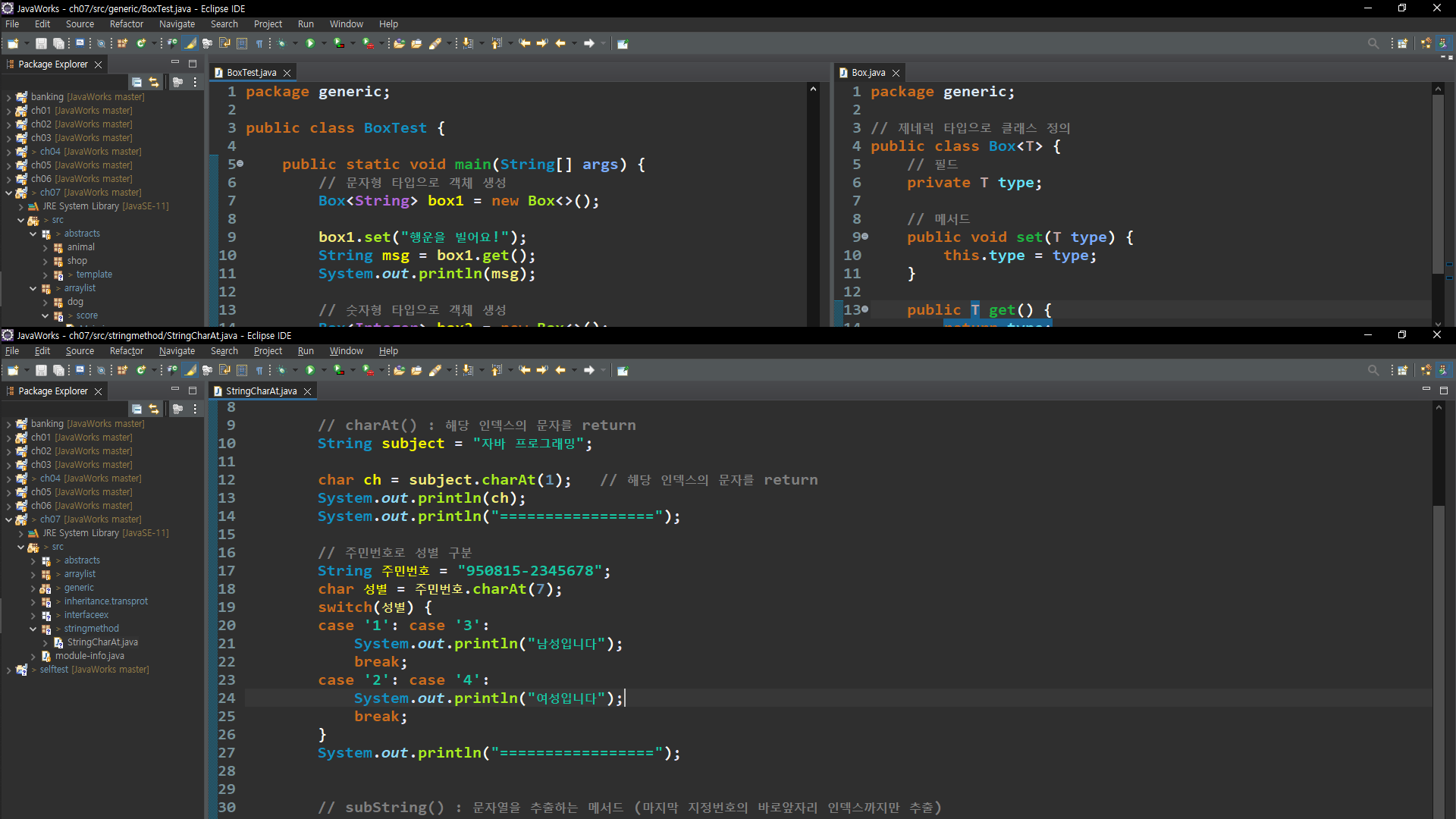The image size is (1456, 819).
Task: Click New Java Class icon in BoxTest window toolbar
Action: click(x=141, y=43)
